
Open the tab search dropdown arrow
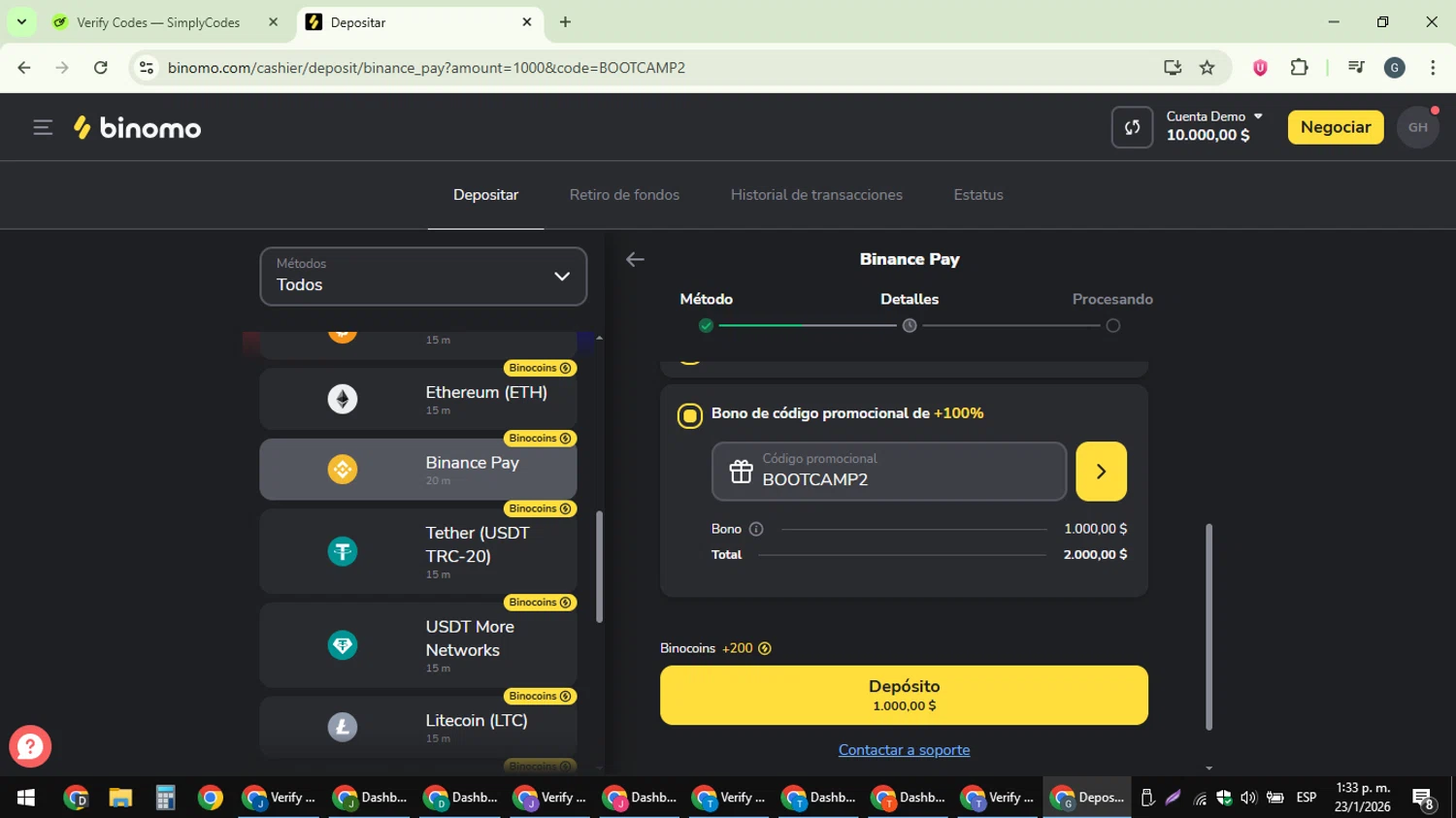pyautogui.click(x=21, y=21)
